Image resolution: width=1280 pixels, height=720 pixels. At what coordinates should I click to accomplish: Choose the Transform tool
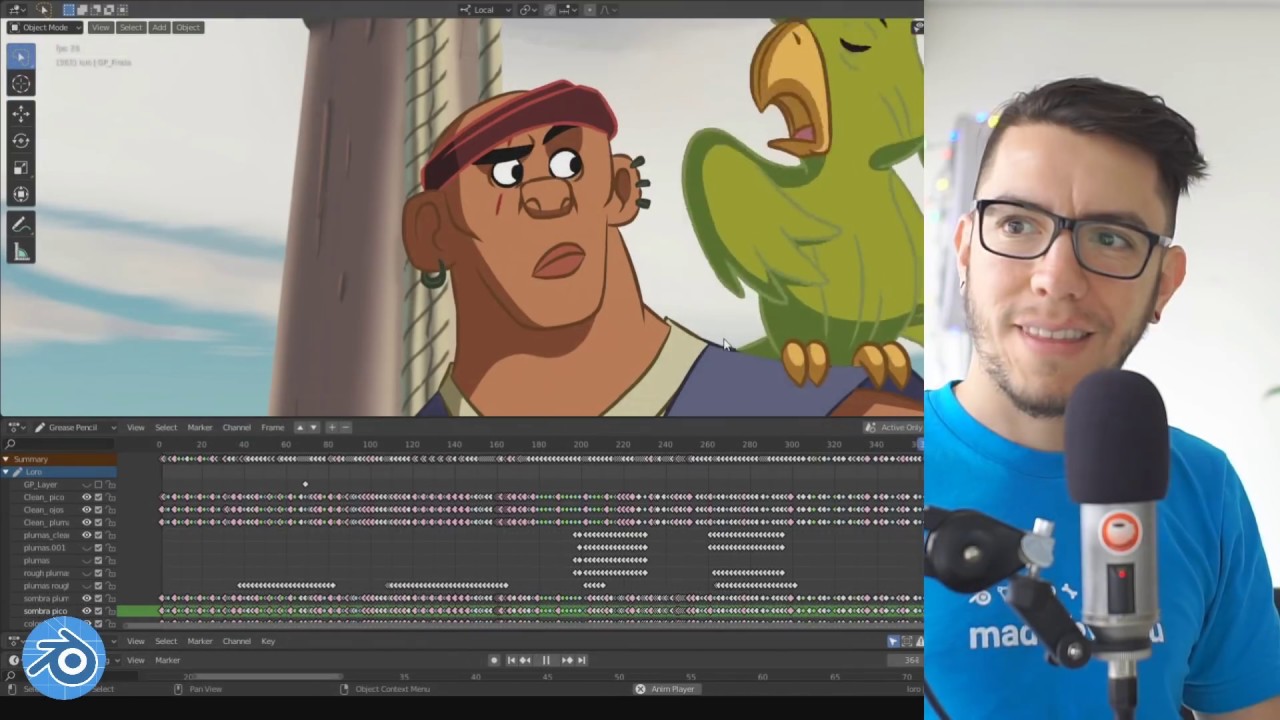click(21, 195)
